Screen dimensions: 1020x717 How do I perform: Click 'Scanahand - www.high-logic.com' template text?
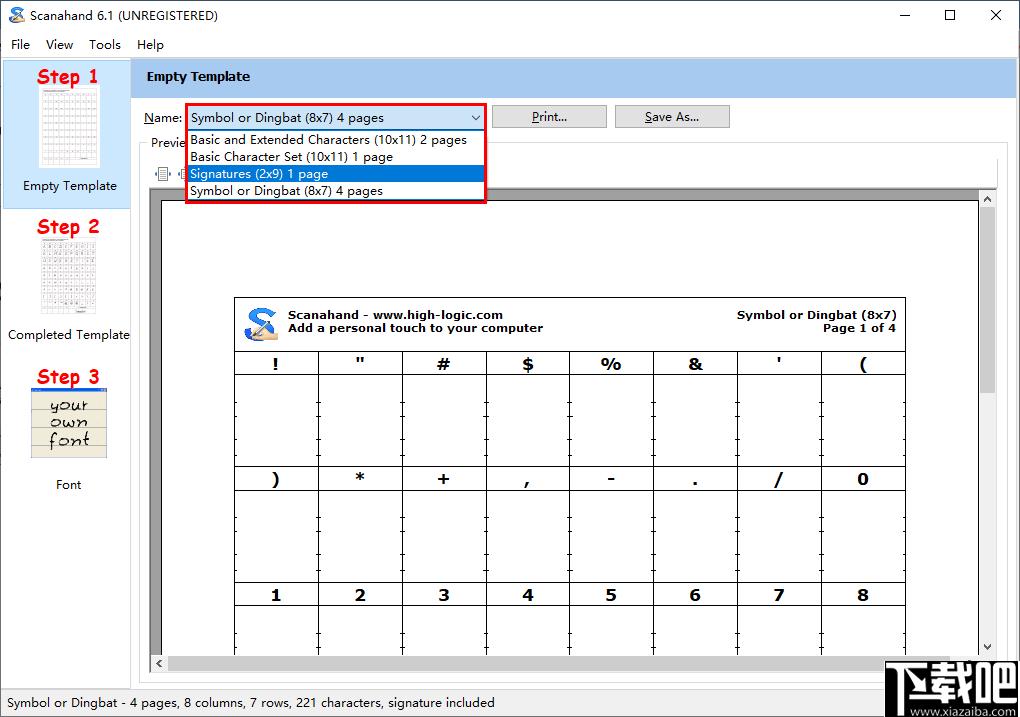(x=395, y=315)
